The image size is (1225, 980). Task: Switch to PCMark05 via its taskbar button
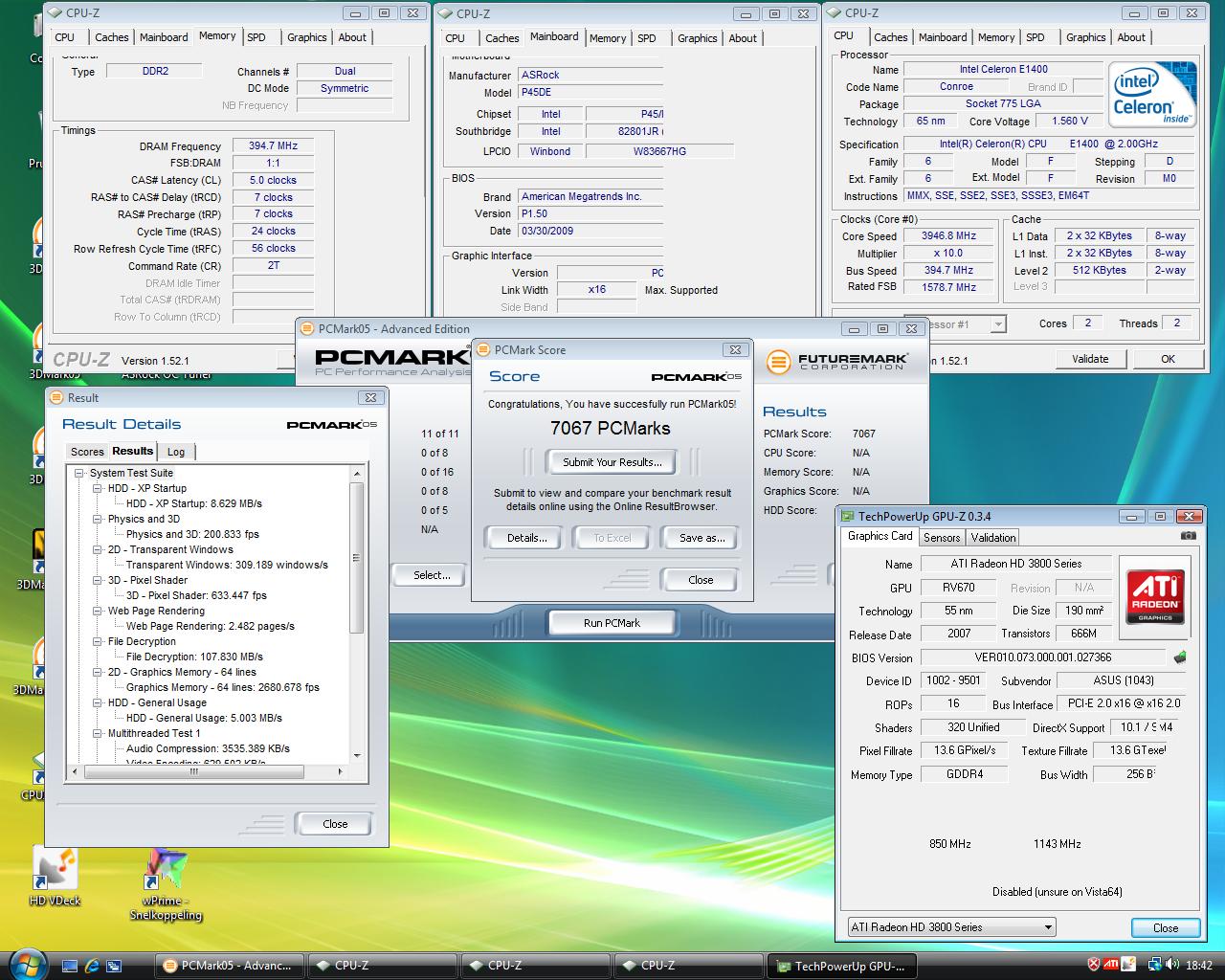230,965
